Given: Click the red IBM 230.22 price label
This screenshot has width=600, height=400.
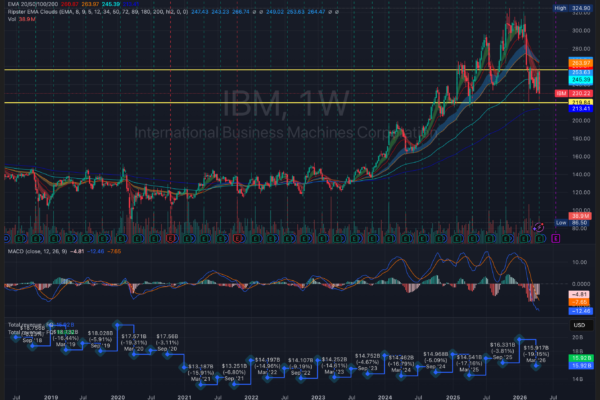Looking at the screenshot, I should point(574,93).
